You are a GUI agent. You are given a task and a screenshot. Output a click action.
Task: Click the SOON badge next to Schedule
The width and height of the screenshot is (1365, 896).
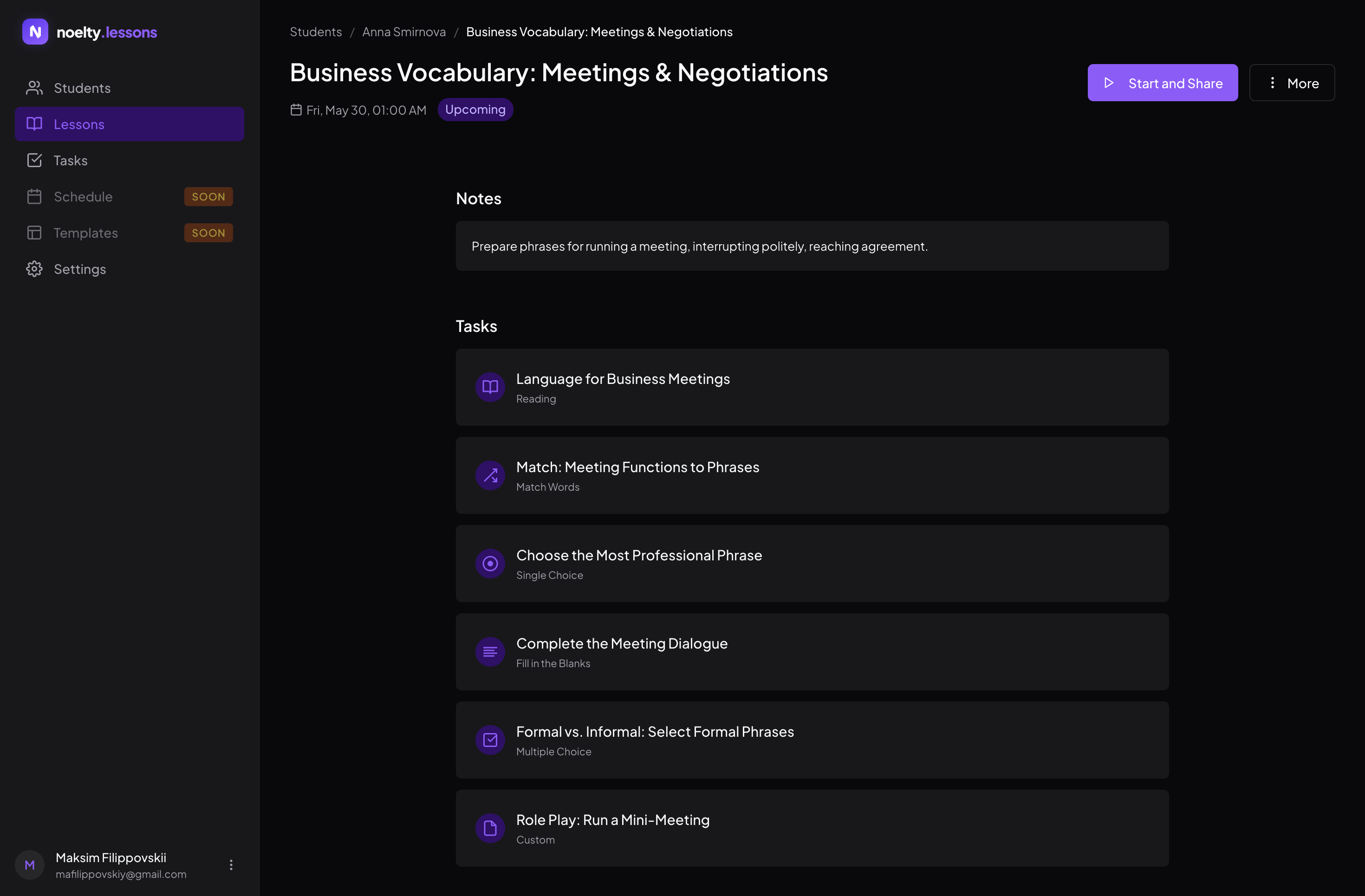[208, 196]
